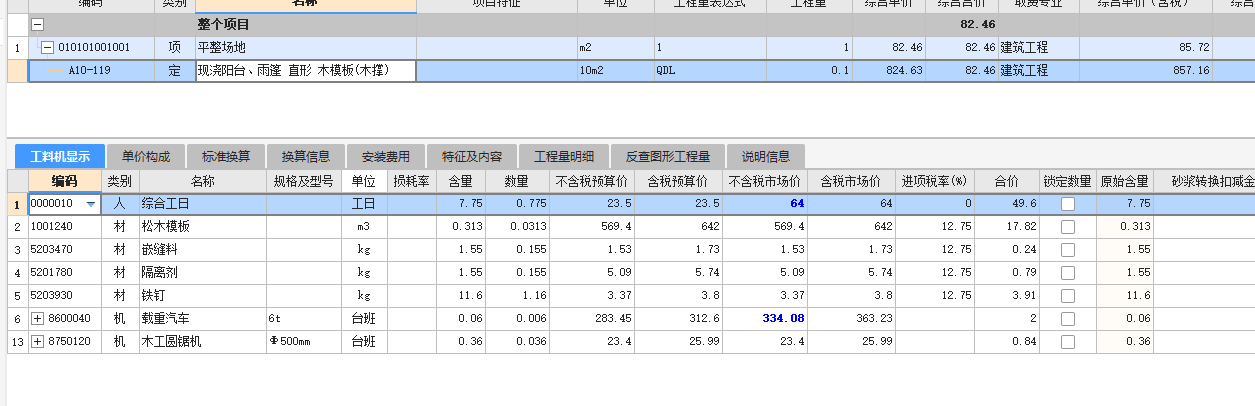Select the 综合工日 name cell
This screenshot has width=1255, height=406.
click(x=203, y=203)
